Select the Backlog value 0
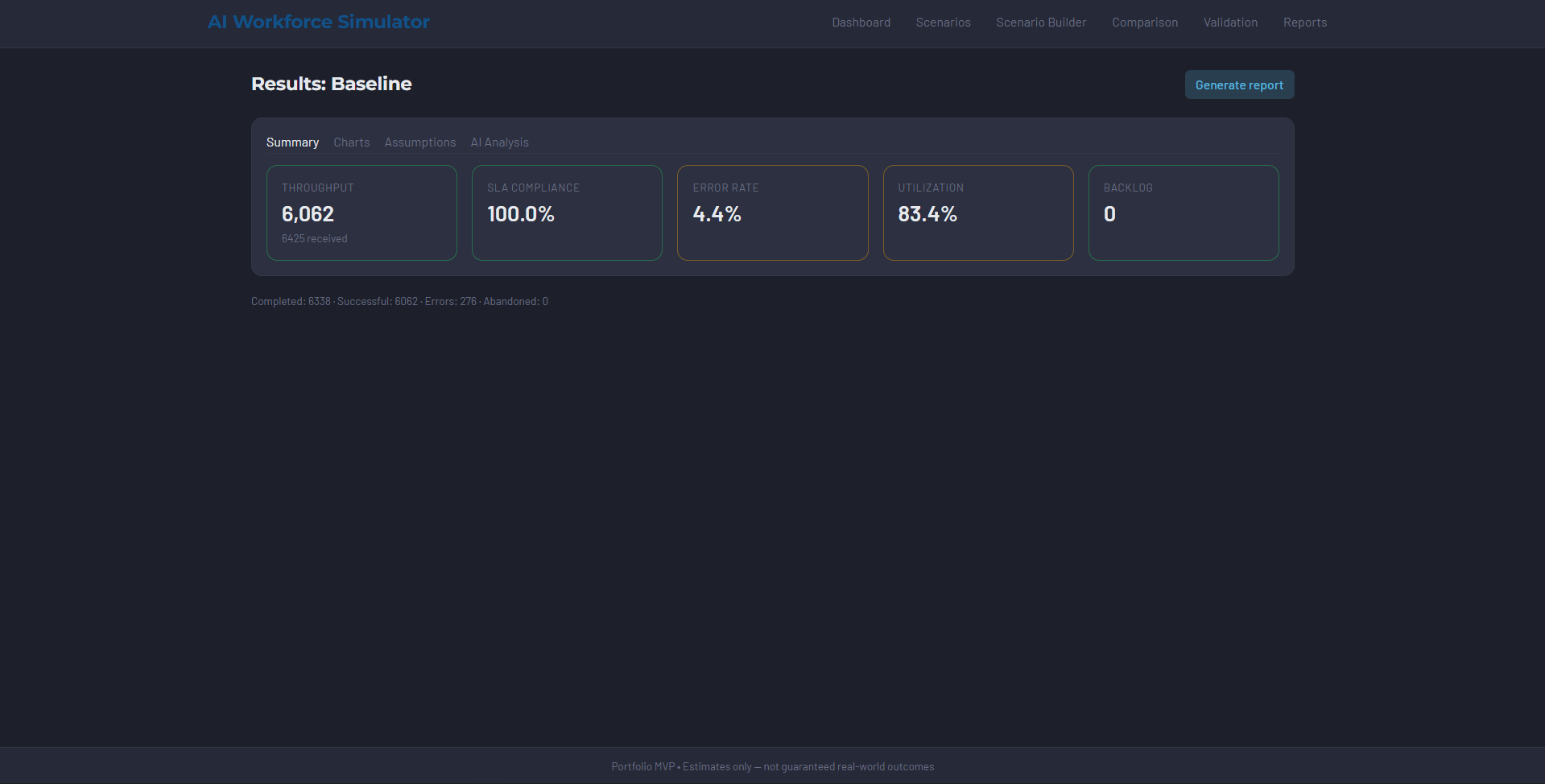The height and width of the screenshot is (784, 1545). point(1109,214)
